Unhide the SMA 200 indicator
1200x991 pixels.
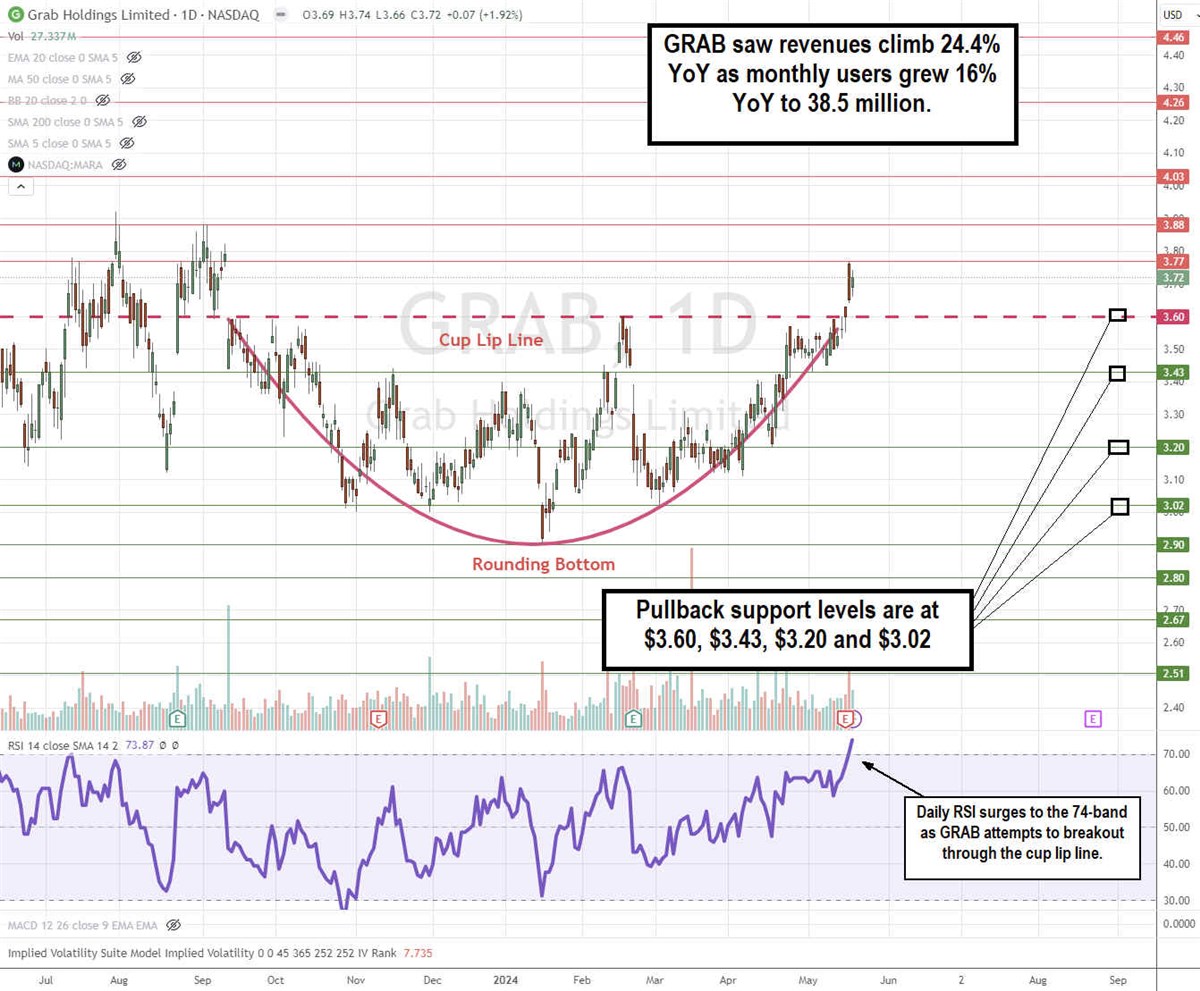[139, 122]
